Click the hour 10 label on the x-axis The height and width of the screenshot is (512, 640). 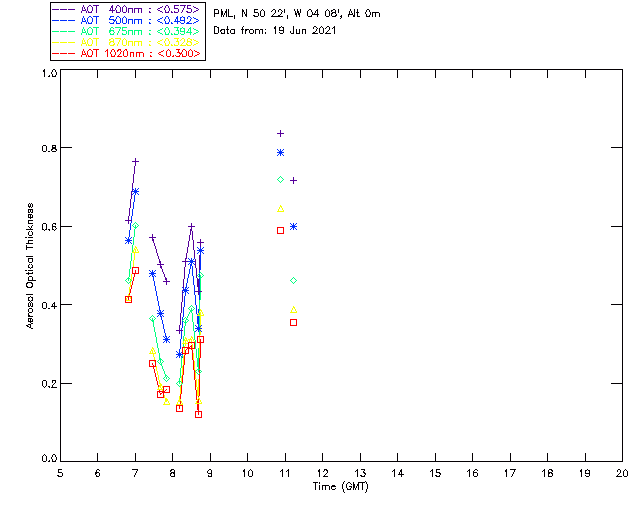pos(247,473)
